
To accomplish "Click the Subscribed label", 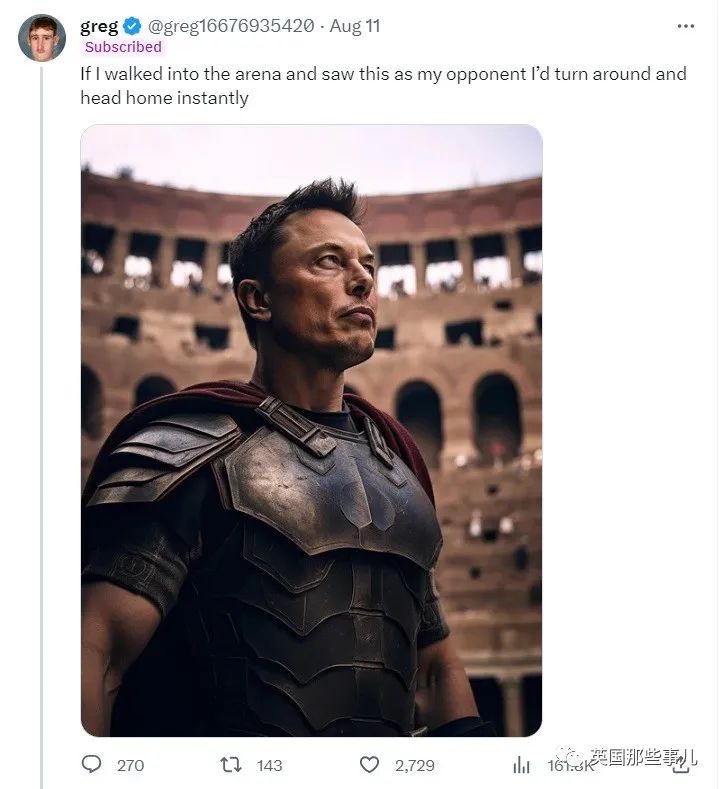I will click(123, 47).
